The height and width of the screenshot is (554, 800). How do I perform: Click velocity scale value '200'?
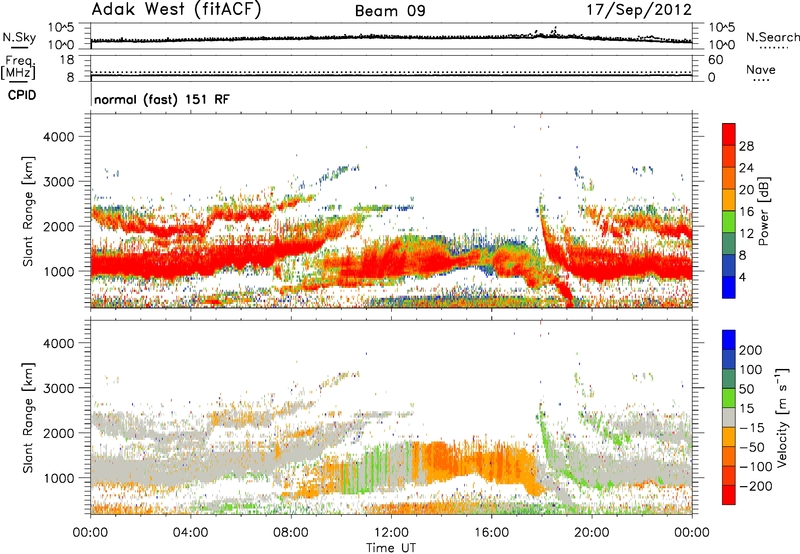(751, 350)
